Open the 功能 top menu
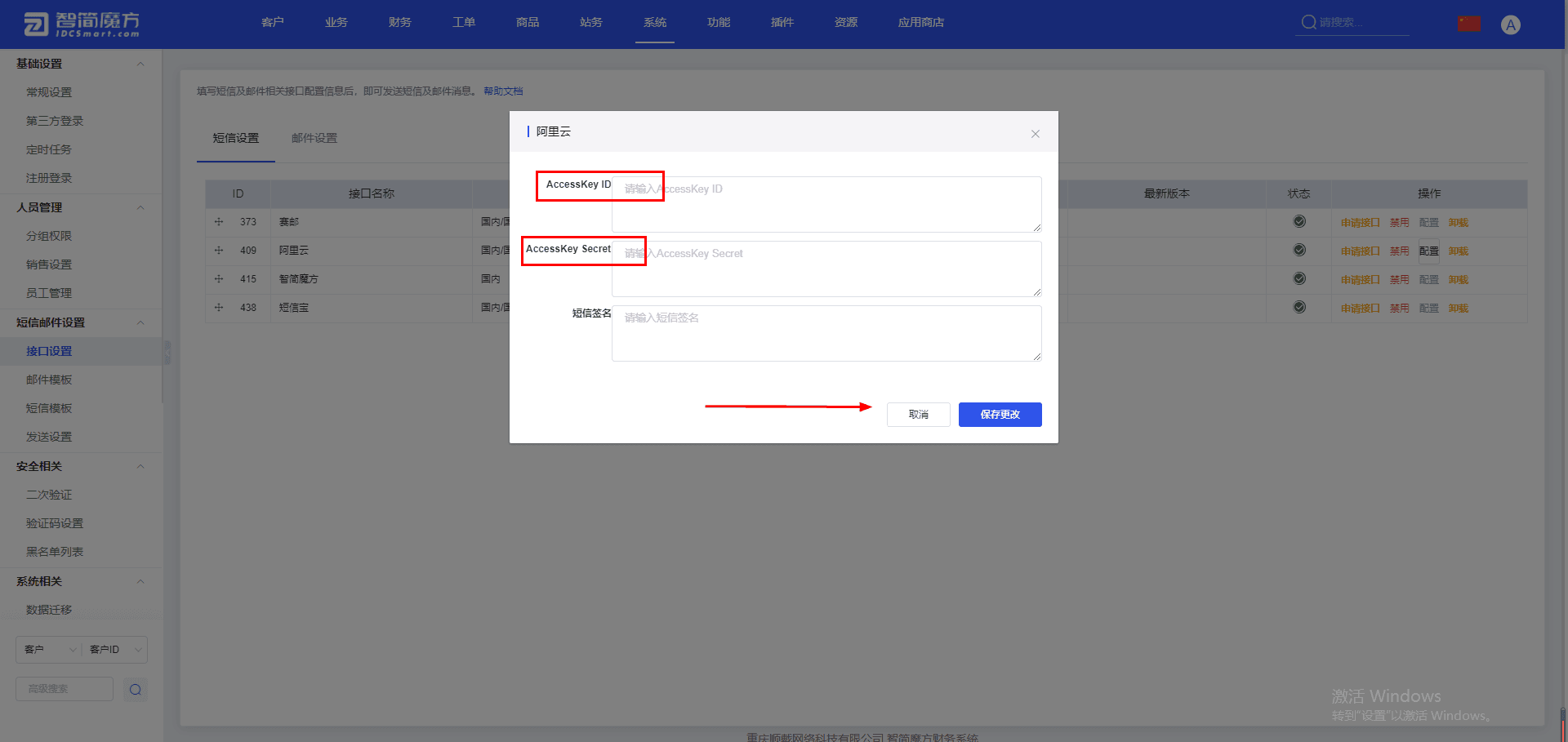Viewport: 1568px width, 742px height. click(719, 22)
